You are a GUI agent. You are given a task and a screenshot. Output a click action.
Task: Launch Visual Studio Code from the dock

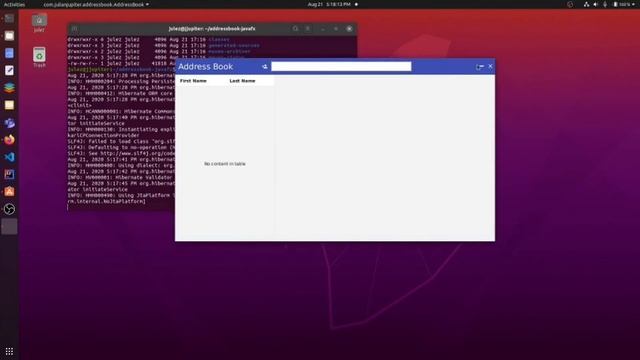pos(9,157)
